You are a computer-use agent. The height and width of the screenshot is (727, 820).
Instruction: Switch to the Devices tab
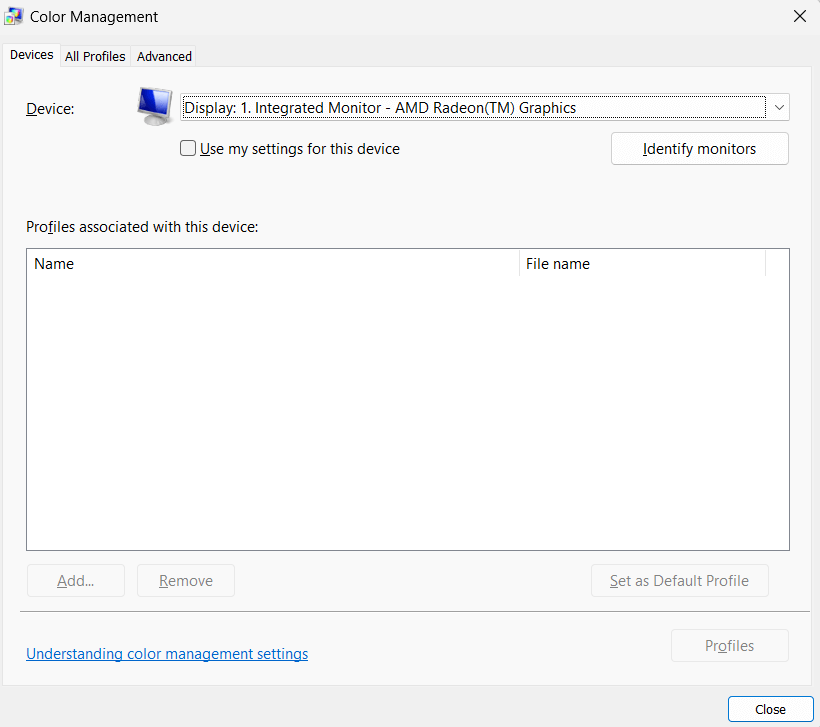coord(31,55)
